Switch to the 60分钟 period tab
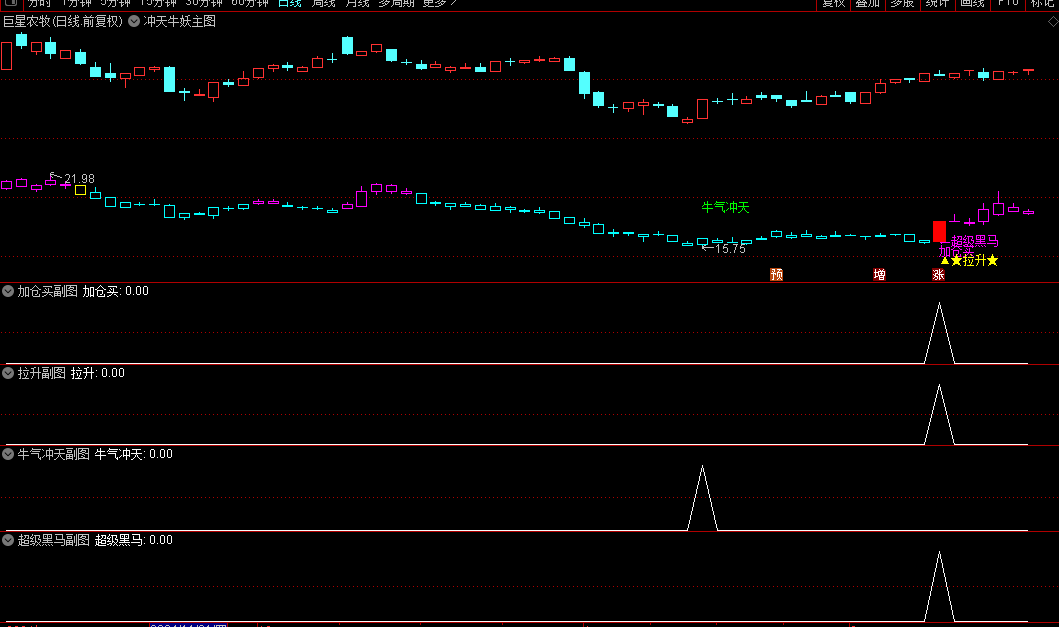This screenshot has height=627, width=1059. click(x=249, y=3)
